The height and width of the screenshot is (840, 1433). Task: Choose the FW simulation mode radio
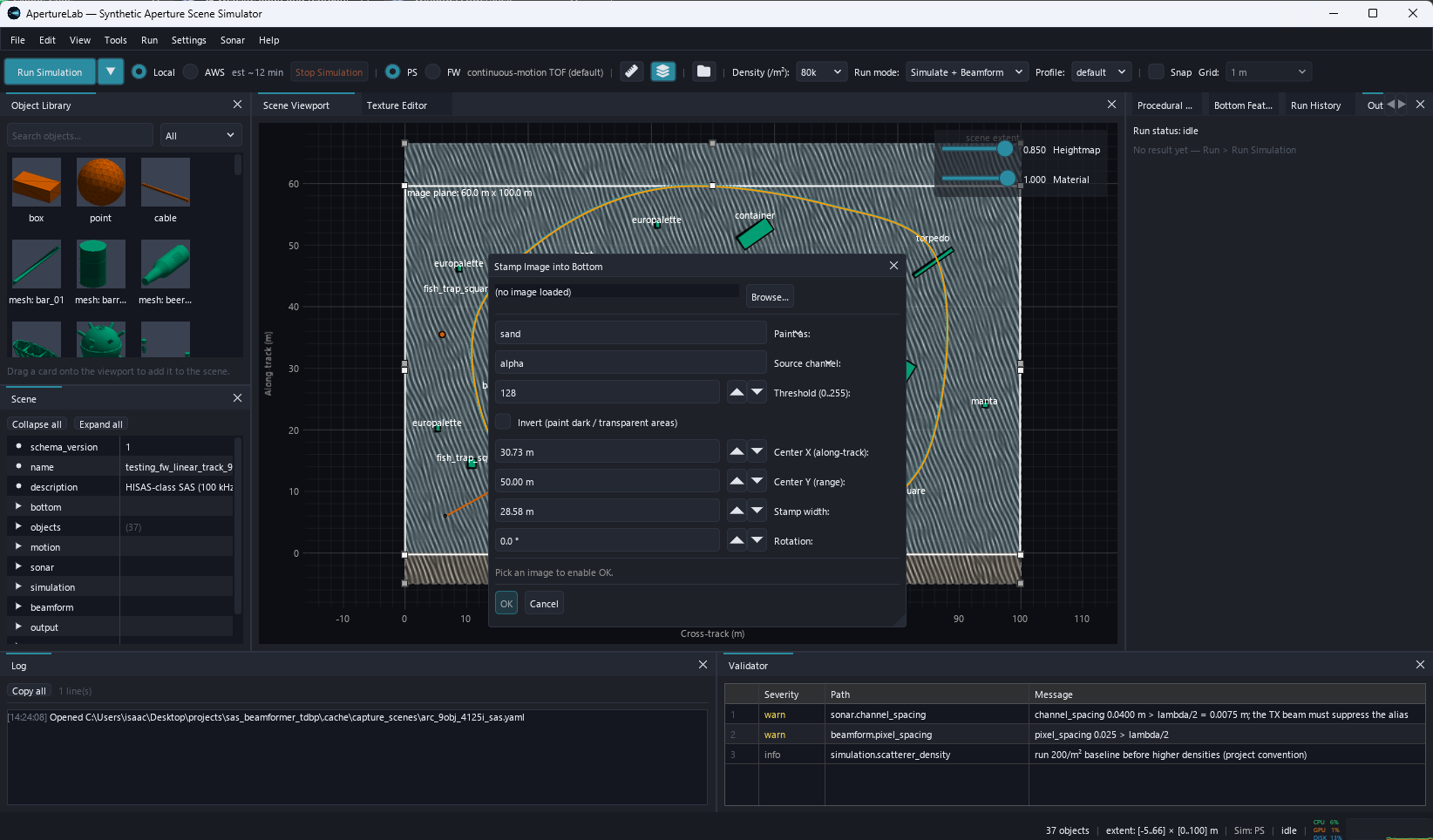point(432,71)
